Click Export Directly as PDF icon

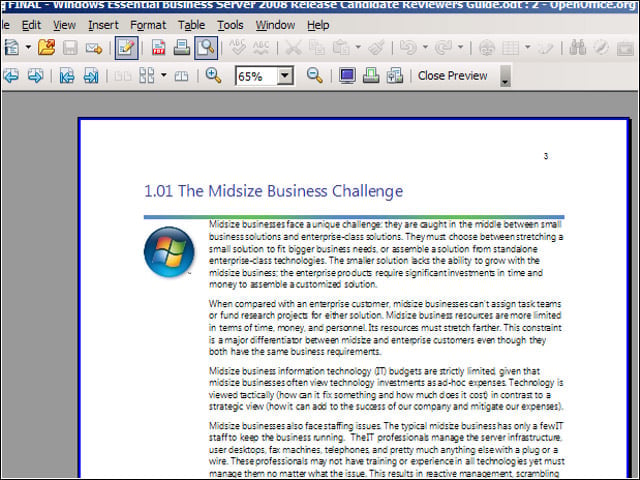pyautogui.click(x=158, y=48)
